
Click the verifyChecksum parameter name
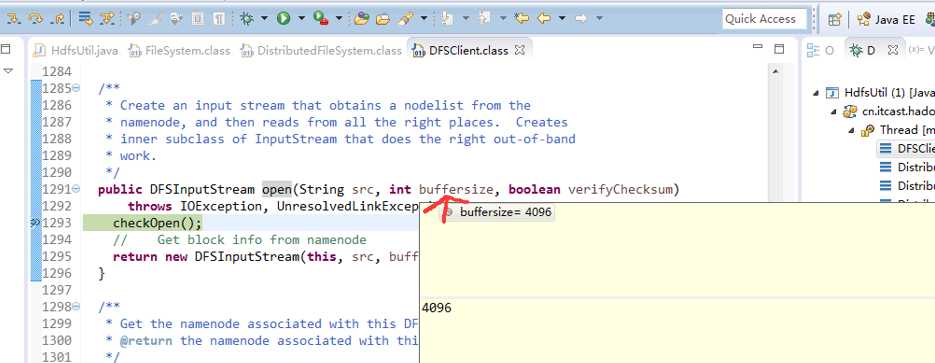[x=620, y=190]
